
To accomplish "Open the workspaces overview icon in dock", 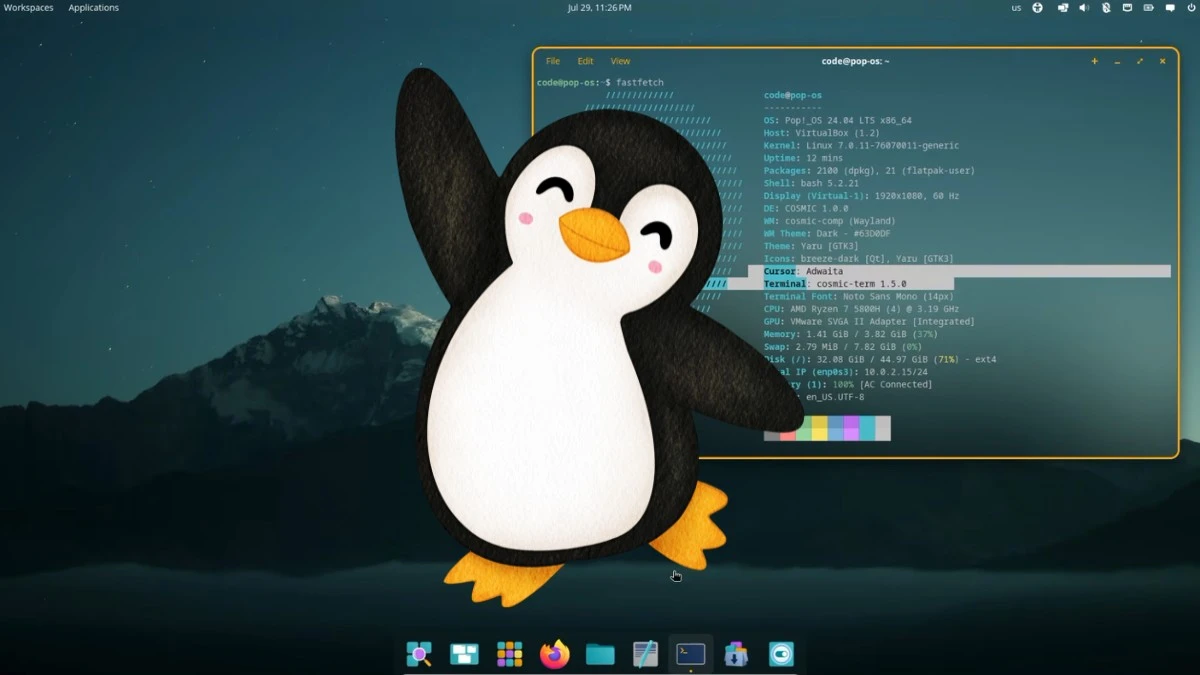I will [x=464, y=654].
